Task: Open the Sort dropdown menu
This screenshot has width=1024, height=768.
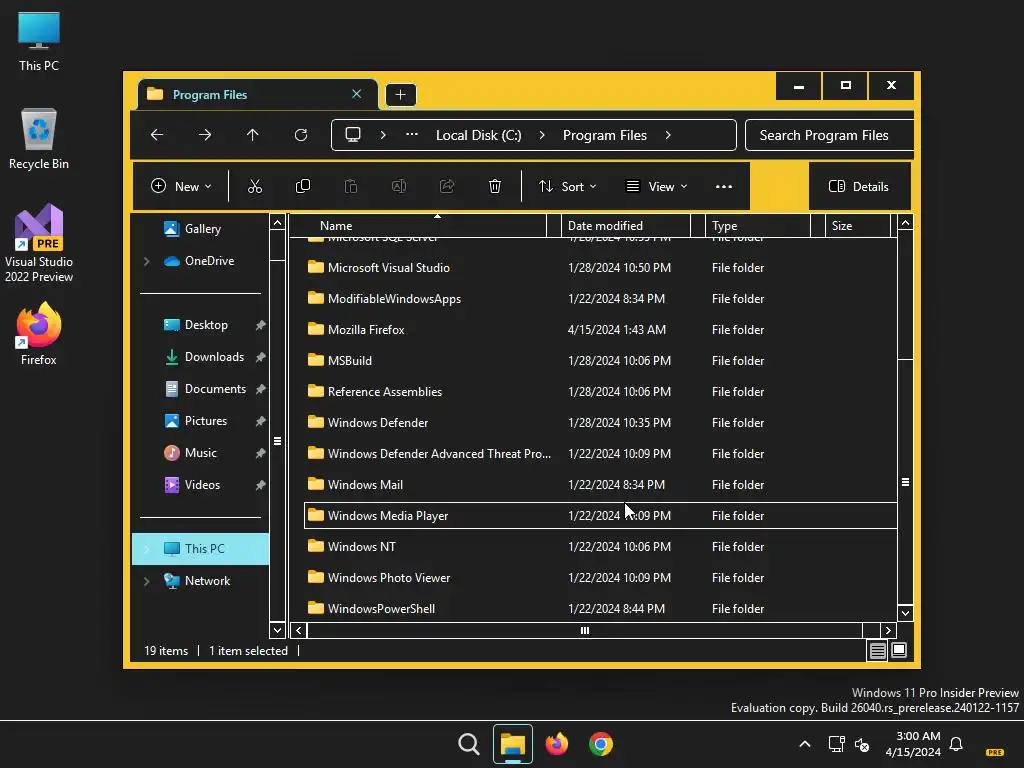Action: 568,187
